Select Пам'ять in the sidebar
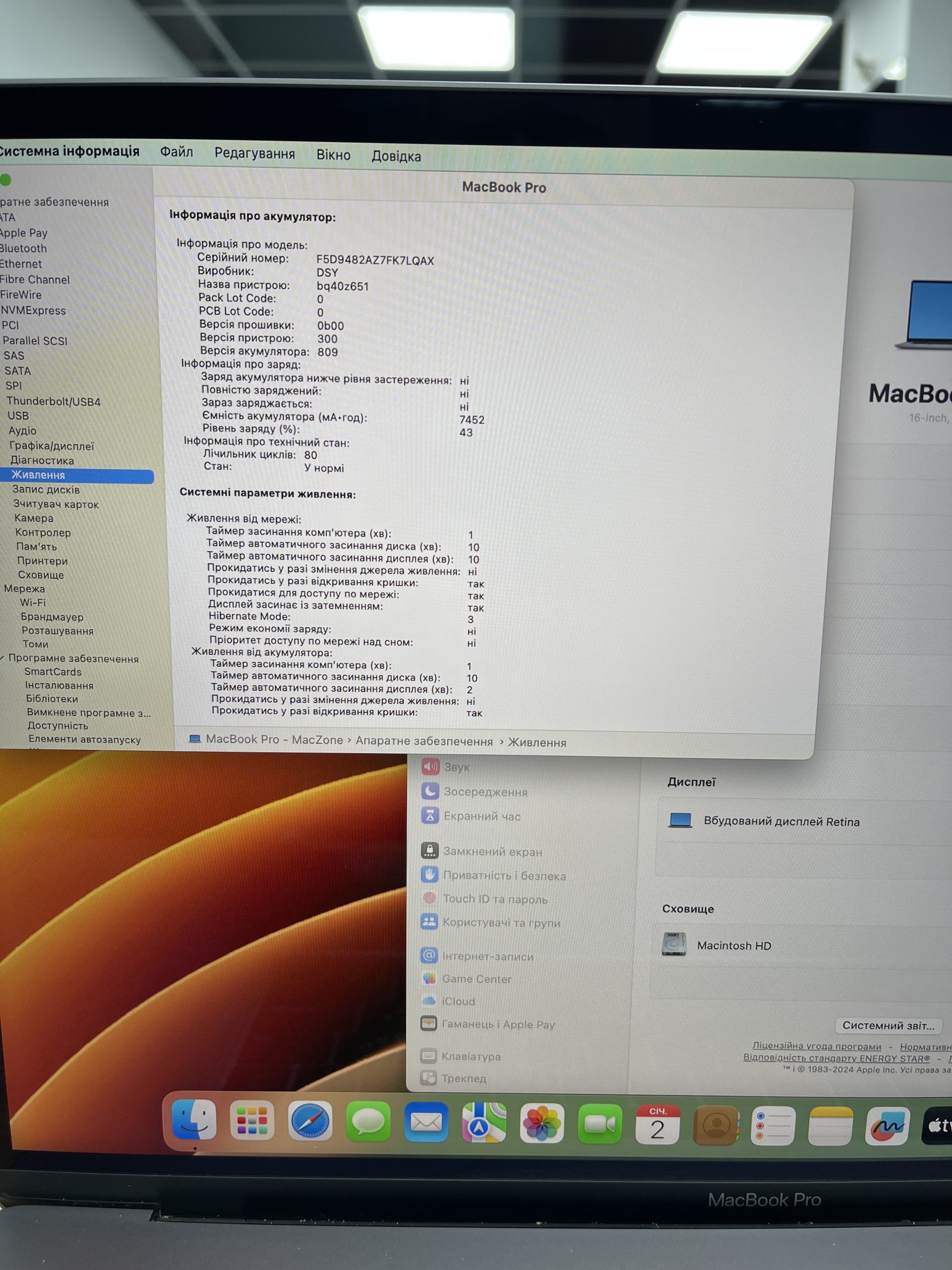 point(37,547)
